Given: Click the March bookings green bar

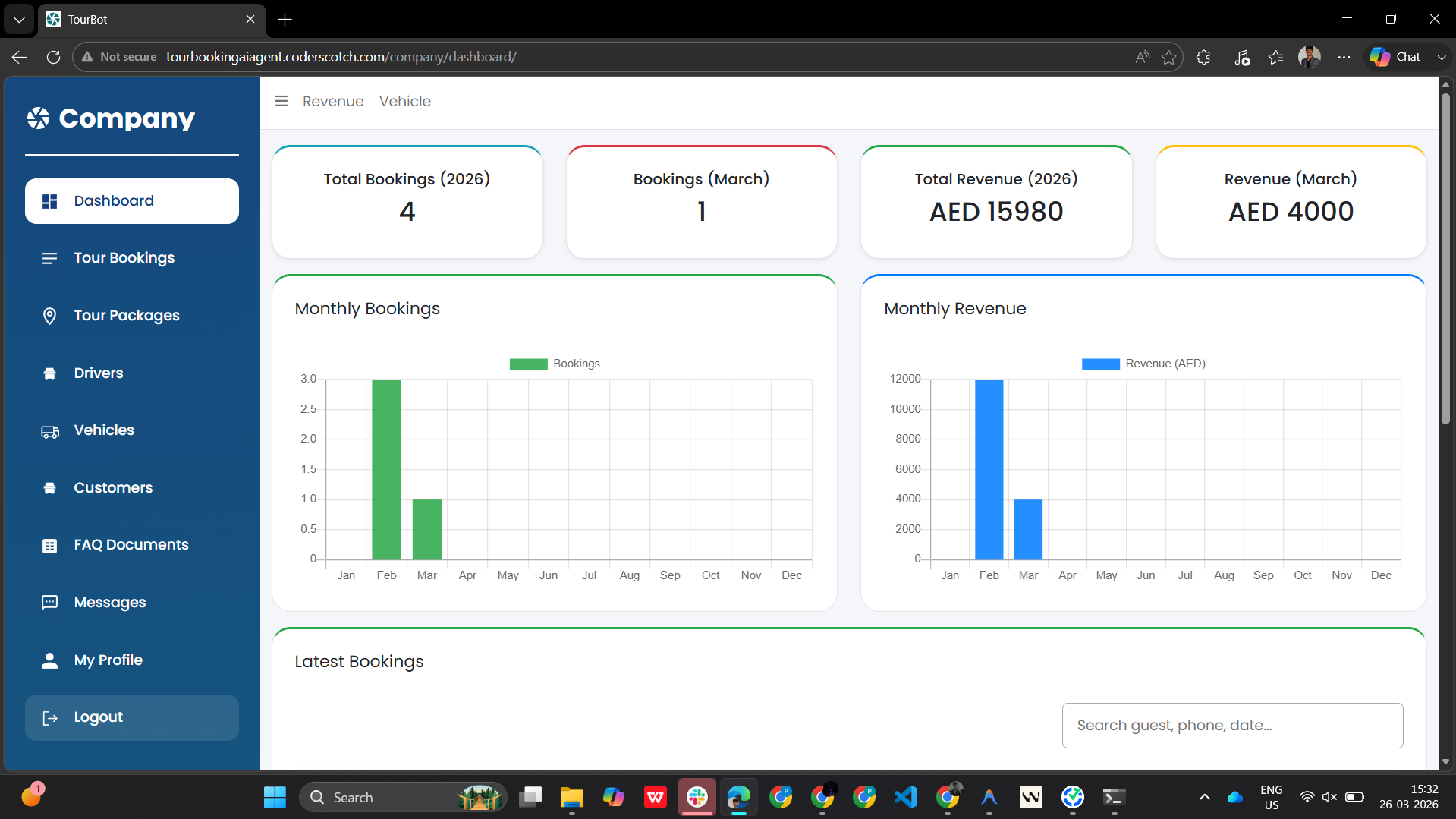Looking at the screenshot, I should pos(427,529).
